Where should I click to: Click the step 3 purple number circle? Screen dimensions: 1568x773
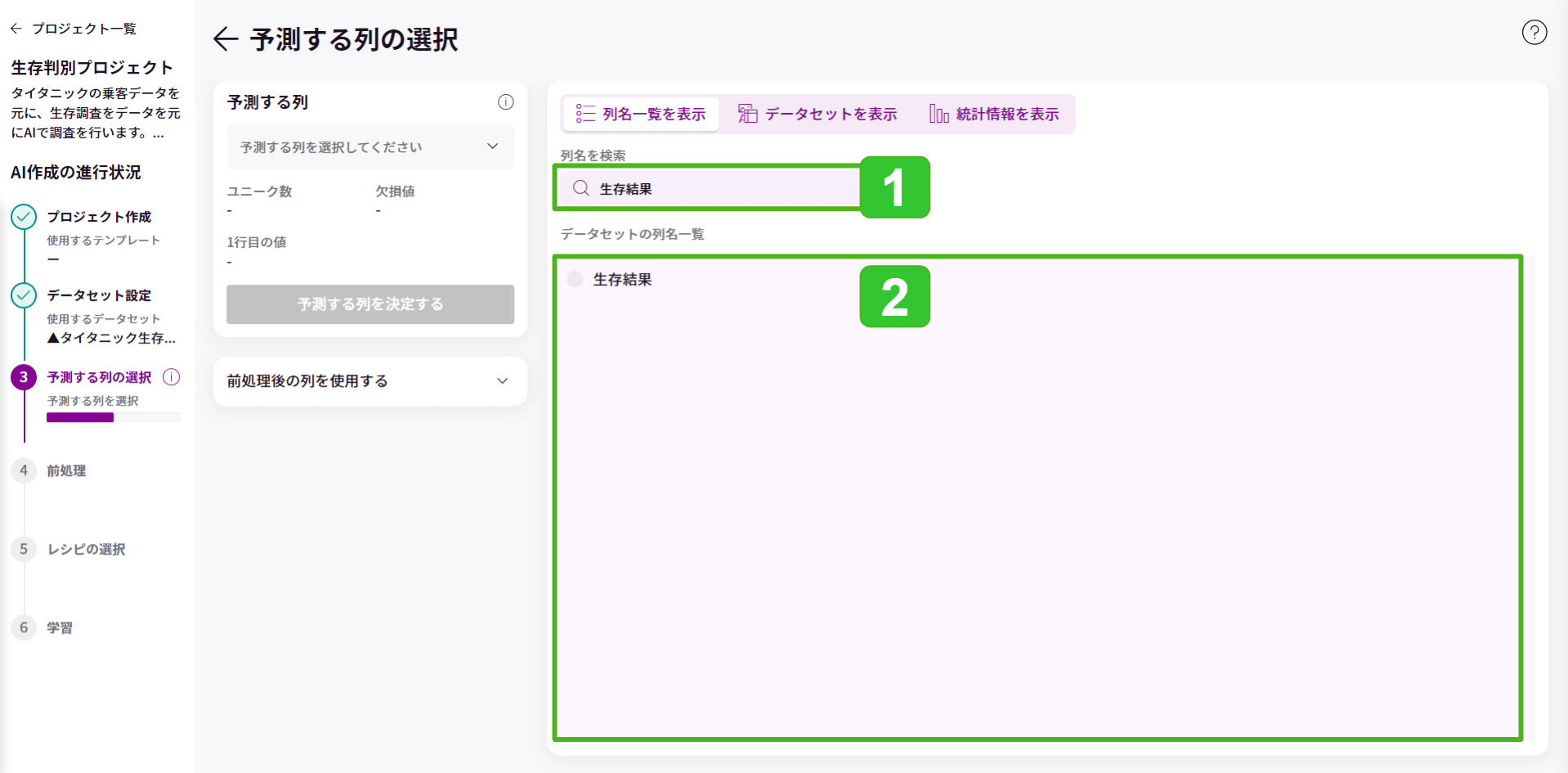click(x=24, y=377)
